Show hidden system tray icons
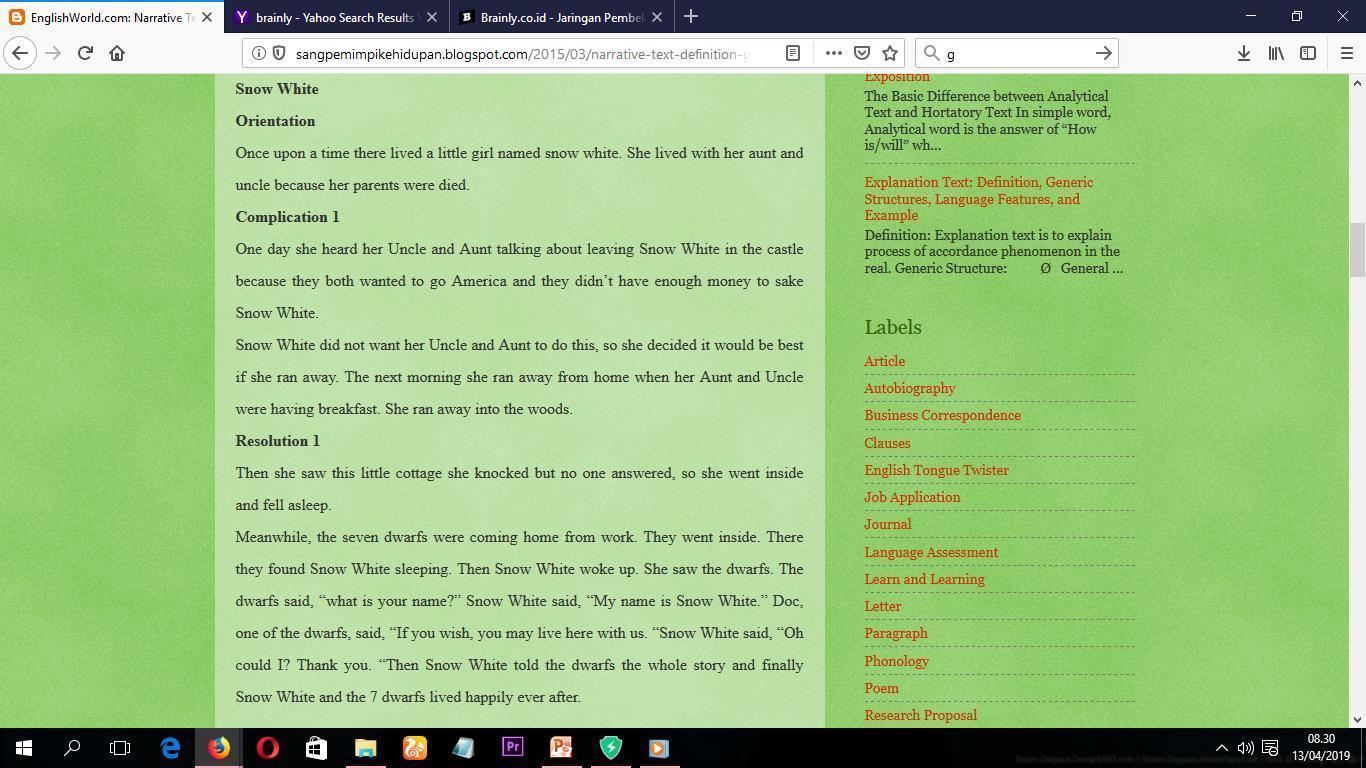 pos(1221,748)
